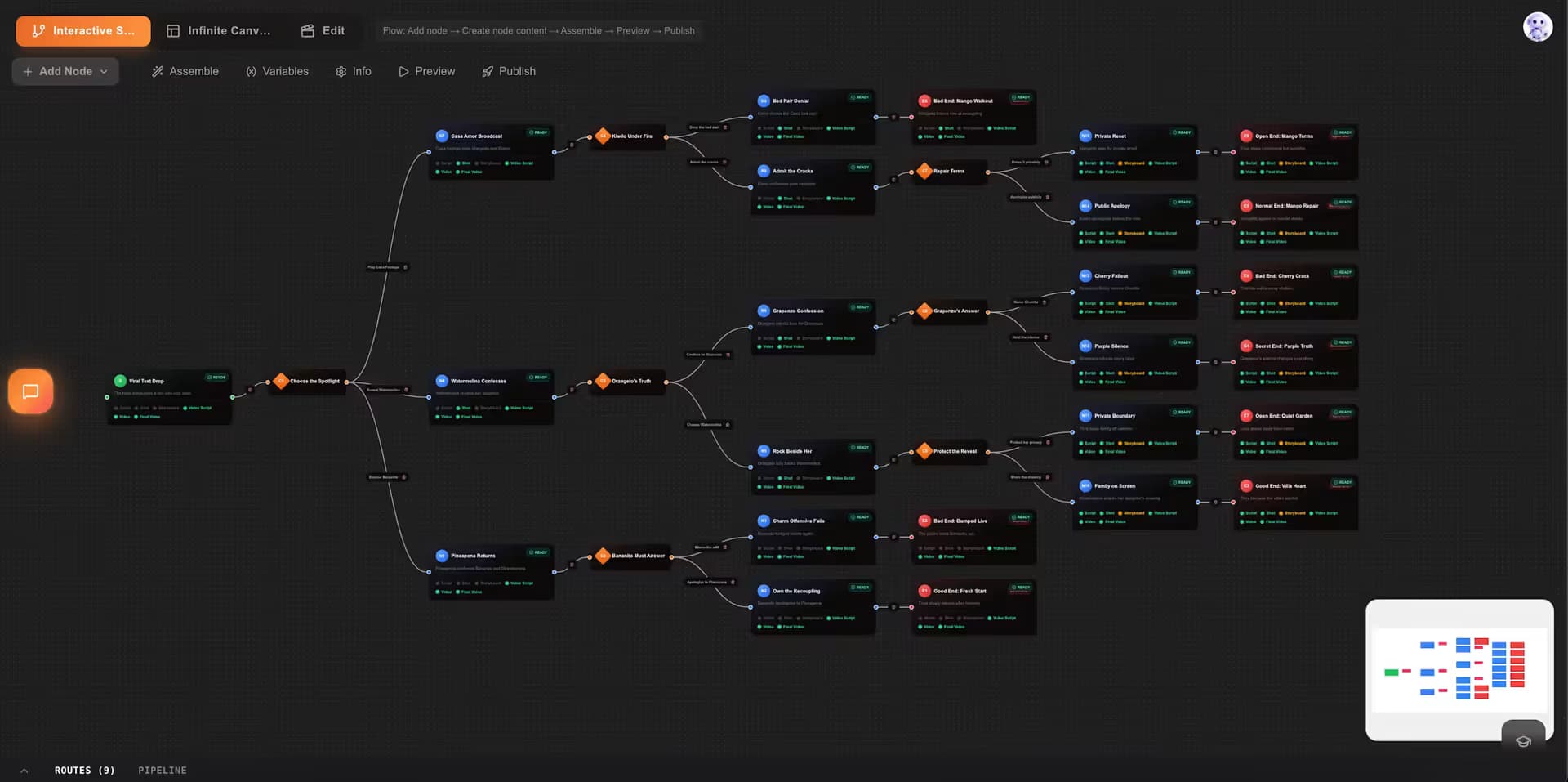Click the Grapenzo's Answer choice diamond
The image size is (1568, 782).
924,311
